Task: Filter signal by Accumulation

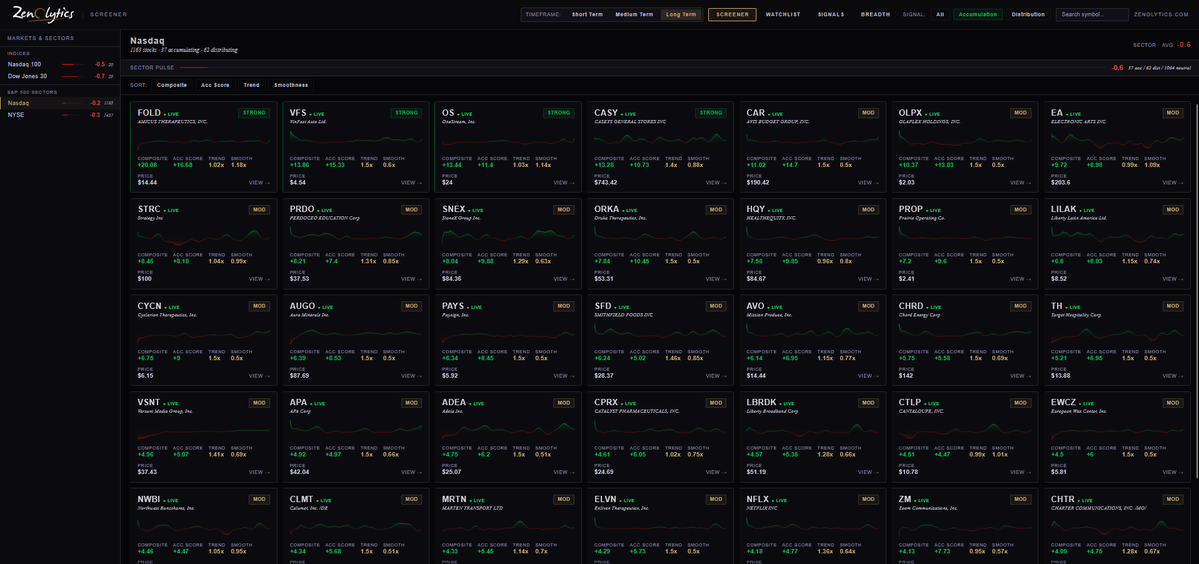Action: point(977,15)
